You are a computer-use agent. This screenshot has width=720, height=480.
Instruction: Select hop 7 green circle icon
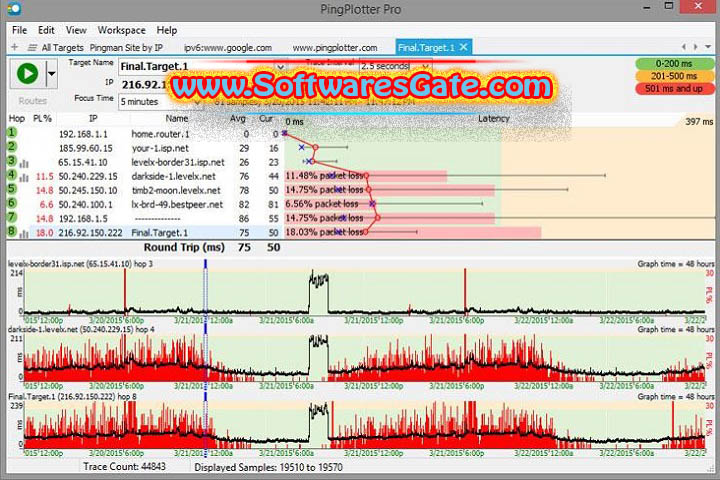pos(12,217)
